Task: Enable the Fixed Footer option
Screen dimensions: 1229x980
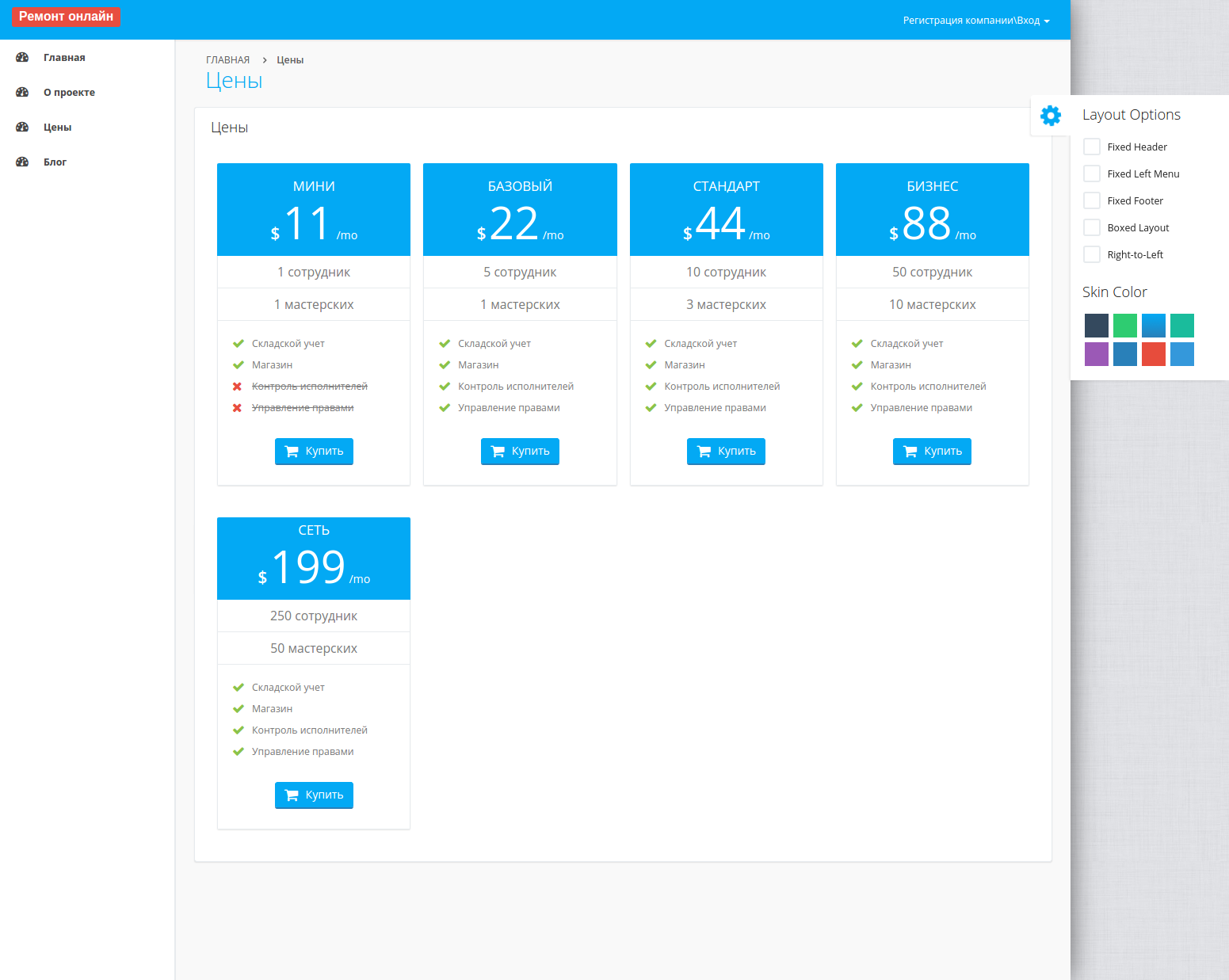Action: pos(1092,200)
